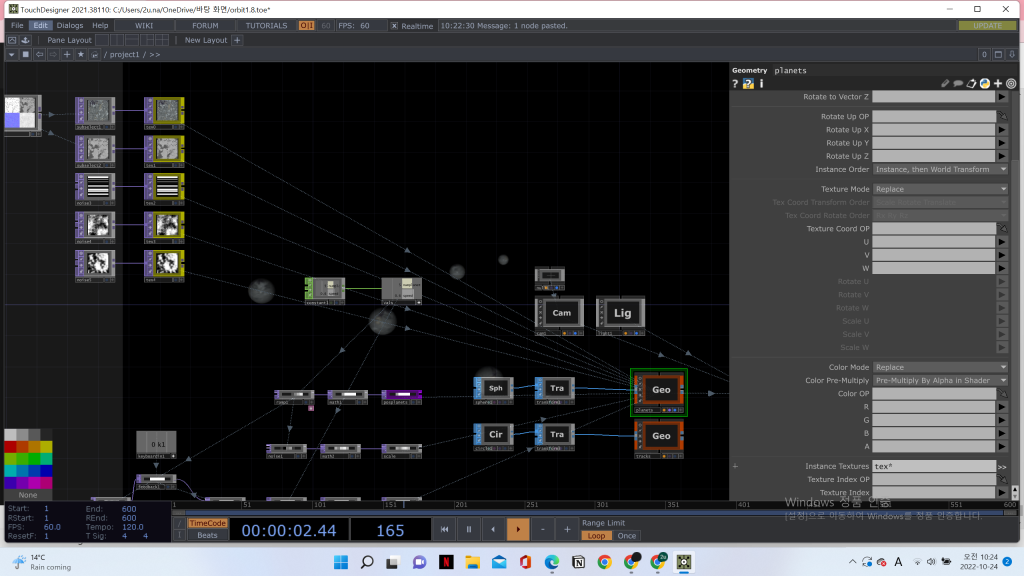
Task: Click the plus icon in the parameter header
Action: tap(997, 84)
